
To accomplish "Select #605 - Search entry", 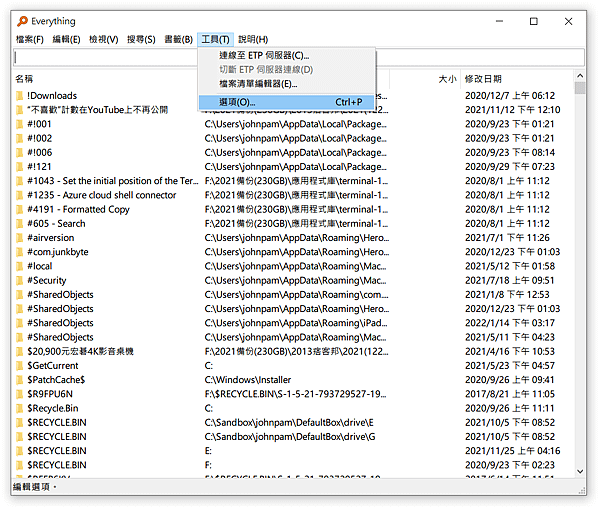I will tap(56, 223).
